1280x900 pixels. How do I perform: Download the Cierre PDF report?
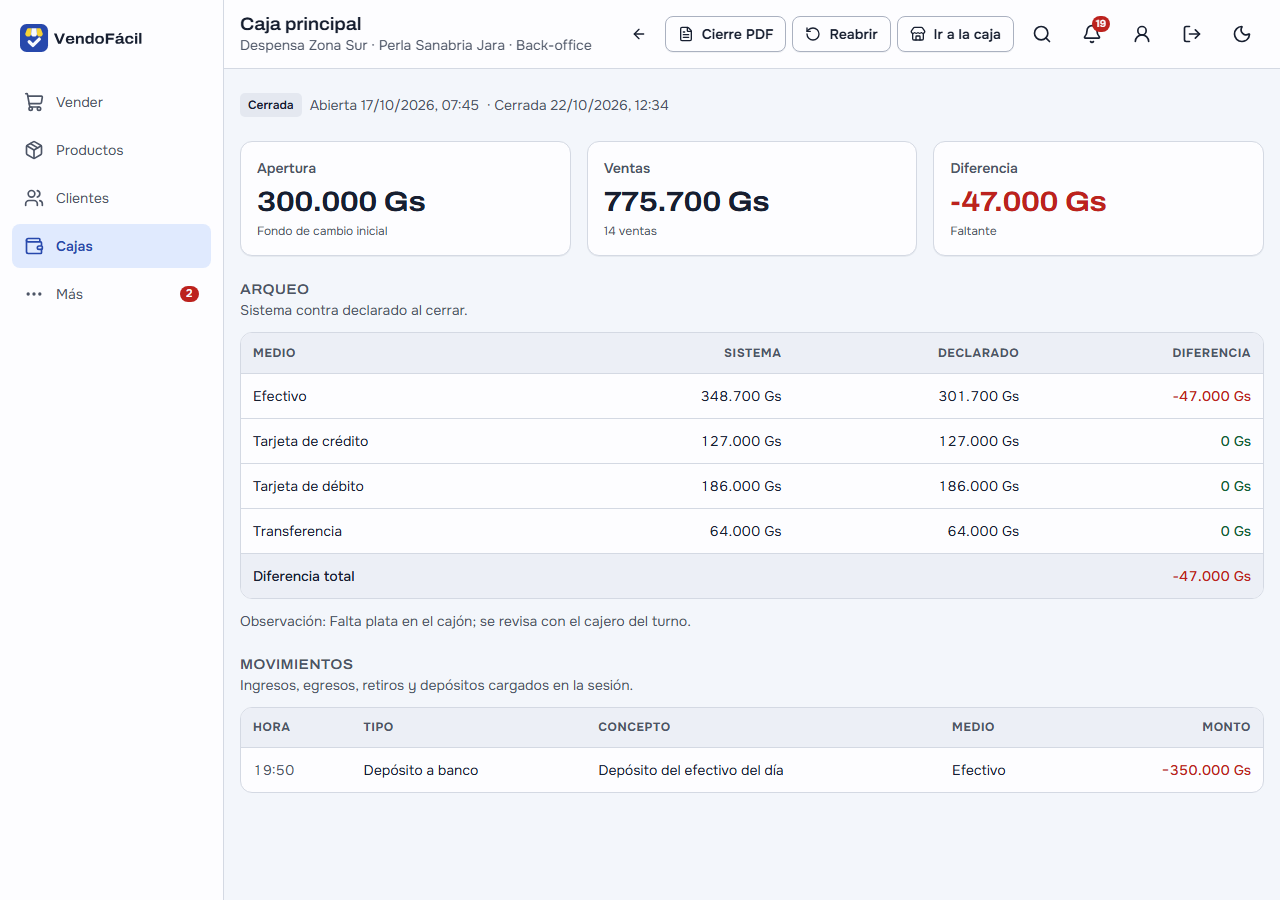click(725, 34)
